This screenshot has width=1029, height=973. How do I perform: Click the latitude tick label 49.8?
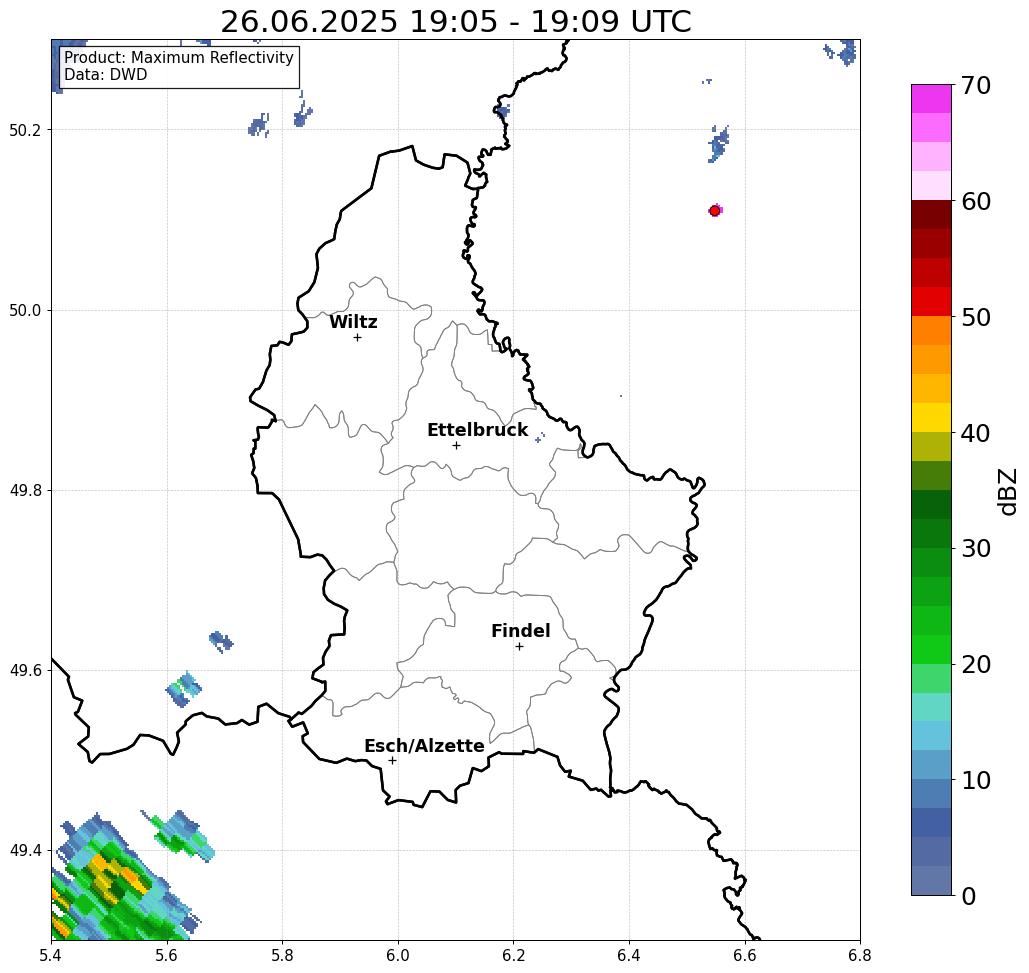25,491
